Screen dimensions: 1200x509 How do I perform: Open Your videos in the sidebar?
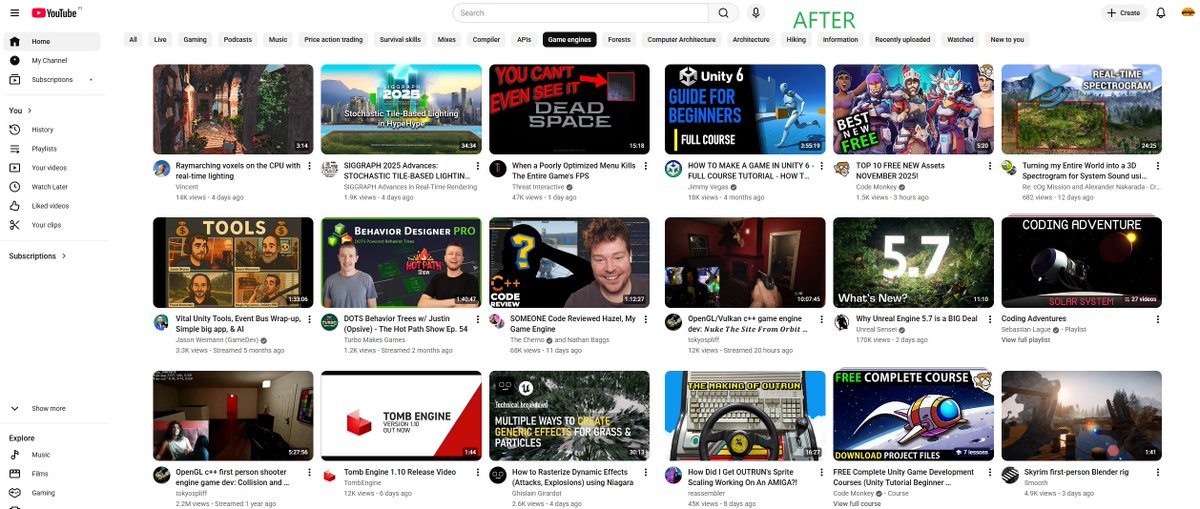(50, 168)
